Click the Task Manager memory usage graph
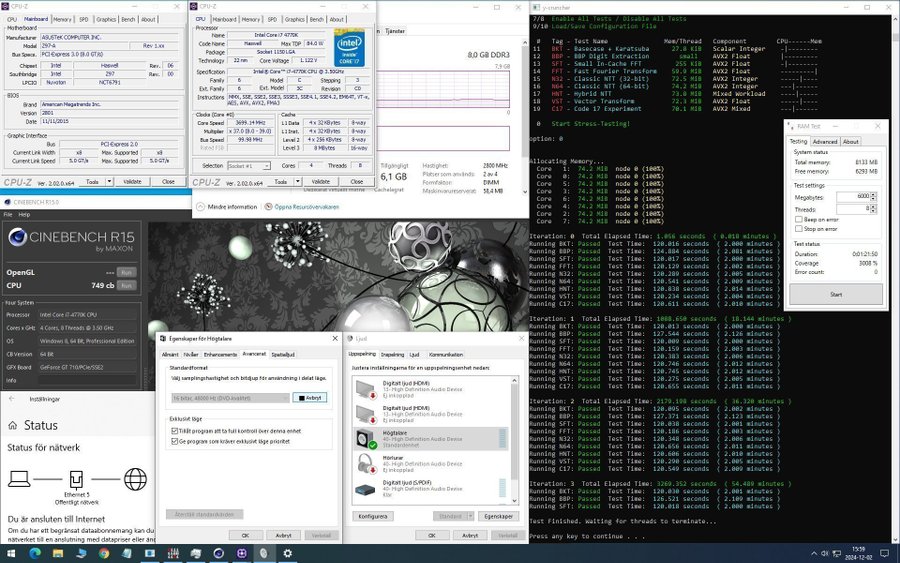This screenshot has height=563, width=900. (x=443, y=89)
